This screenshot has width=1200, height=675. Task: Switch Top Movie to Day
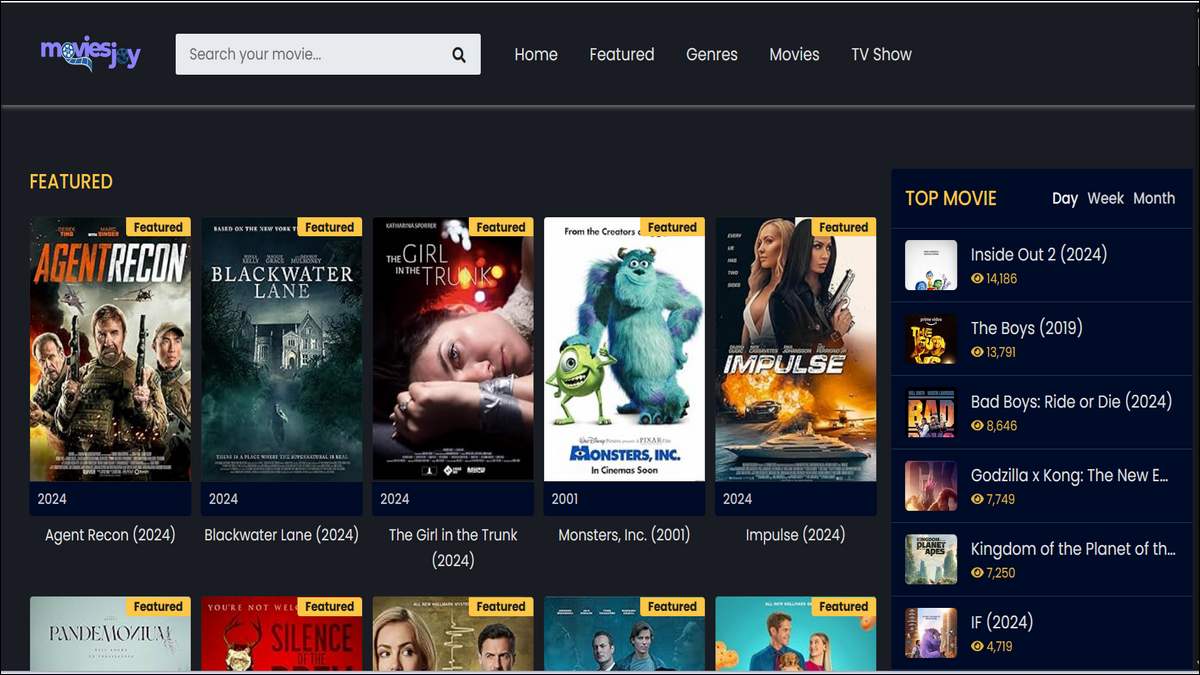[x=1065, y=198]
